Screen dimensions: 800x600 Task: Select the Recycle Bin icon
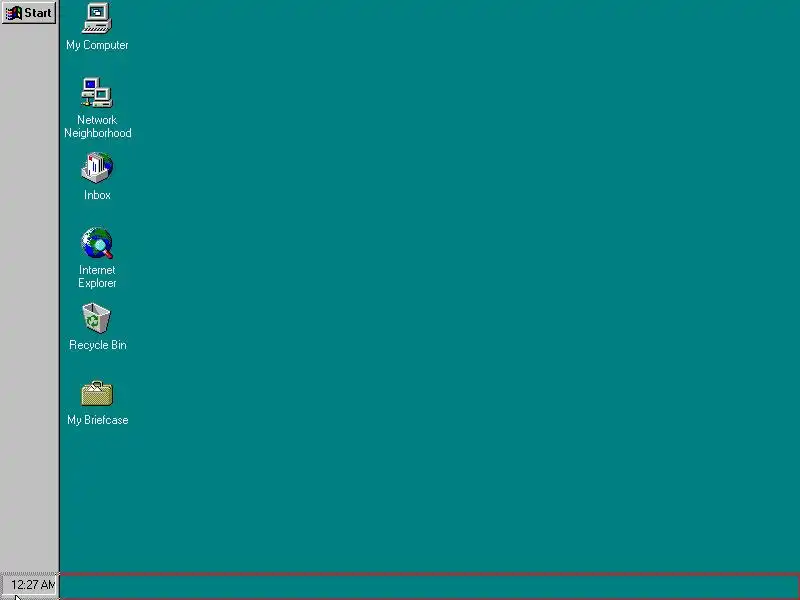pyautogui.click(x=97, y=318)
